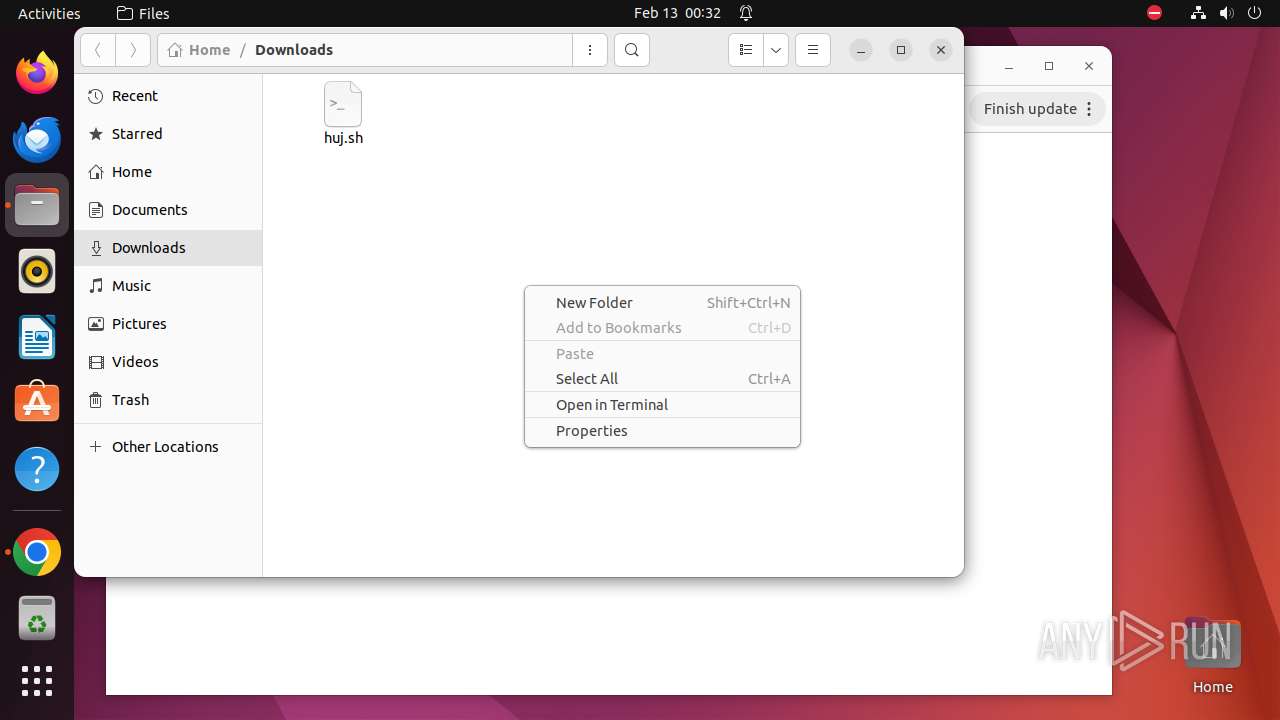Go back with the previous-folder arrow
Screen dimensions: 1280x720
(98, 50)
